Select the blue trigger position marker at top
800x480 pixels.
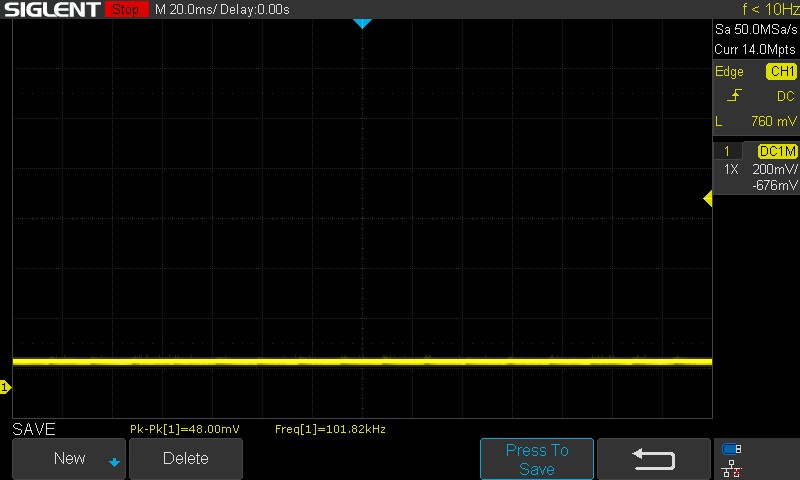(362, 23)
